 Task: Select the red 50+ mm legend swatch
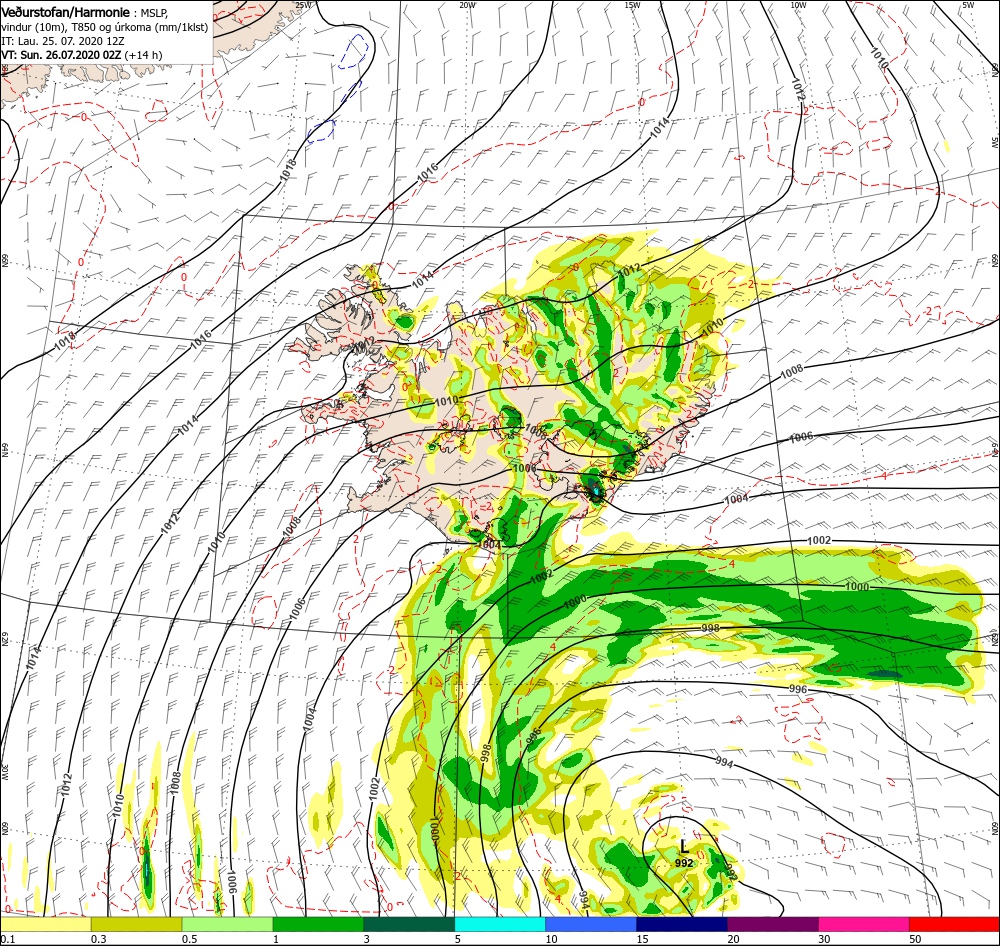click(955, 924)
